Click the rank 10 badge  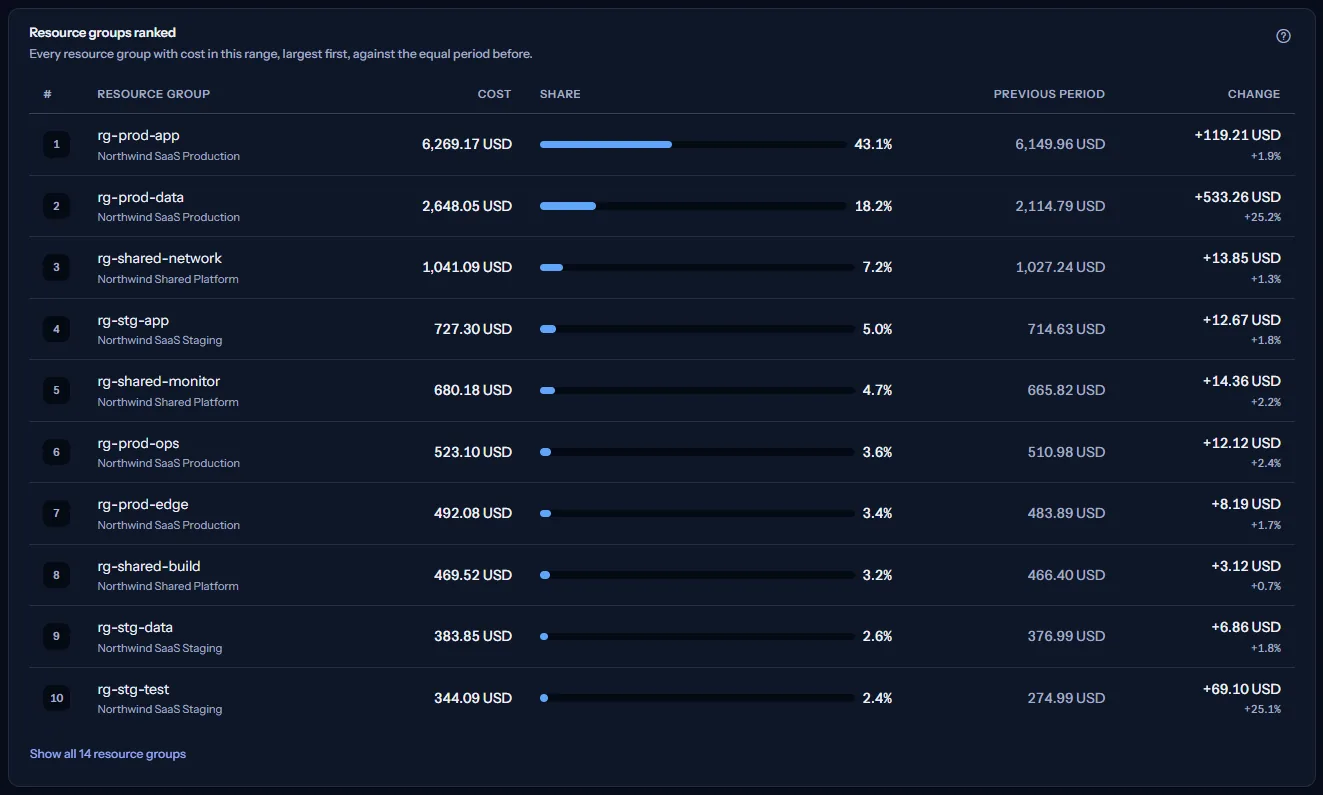click(56, 699)
